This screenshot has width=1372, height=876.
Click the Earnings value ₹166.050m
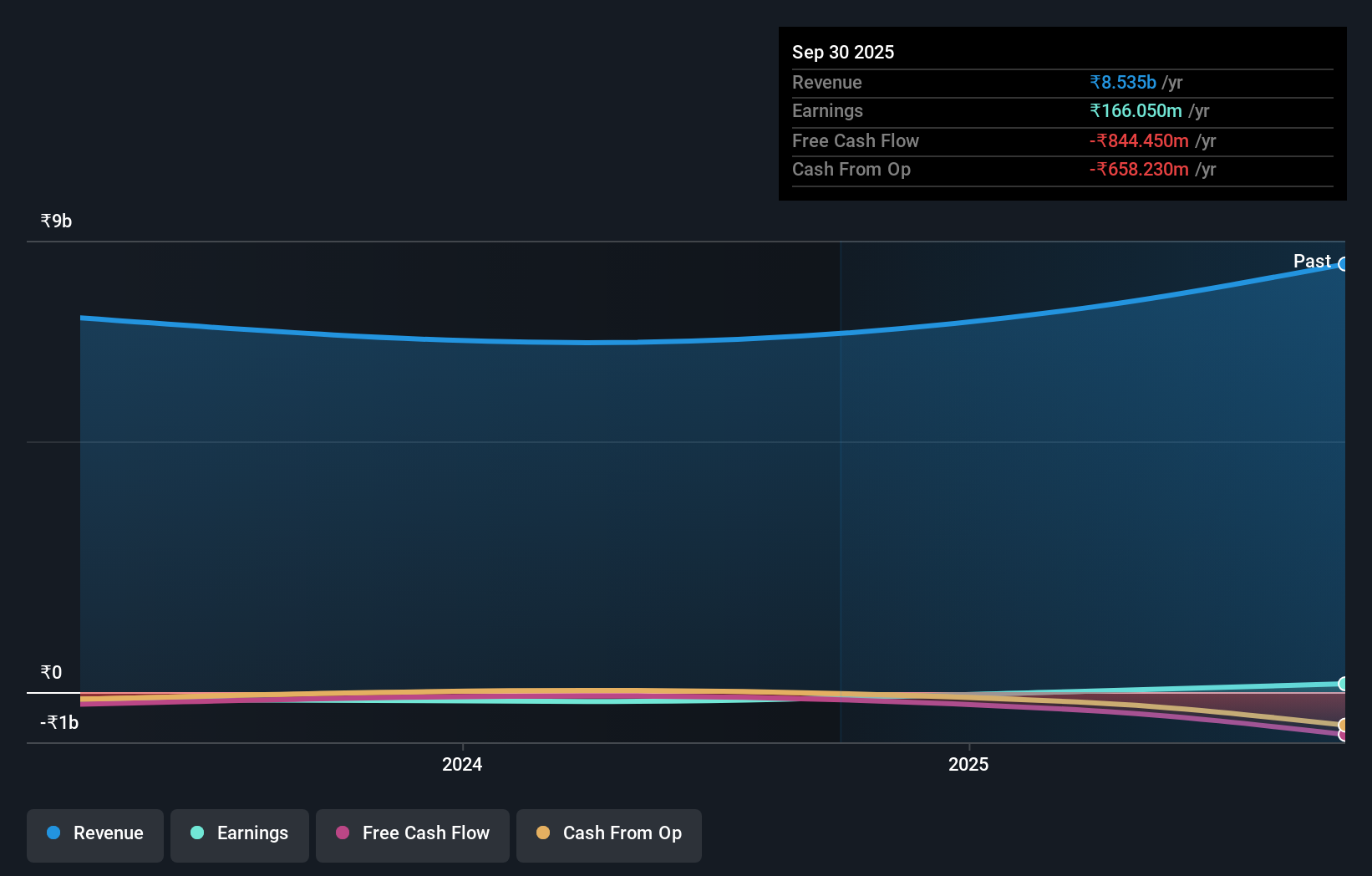tap(1136, 110)
